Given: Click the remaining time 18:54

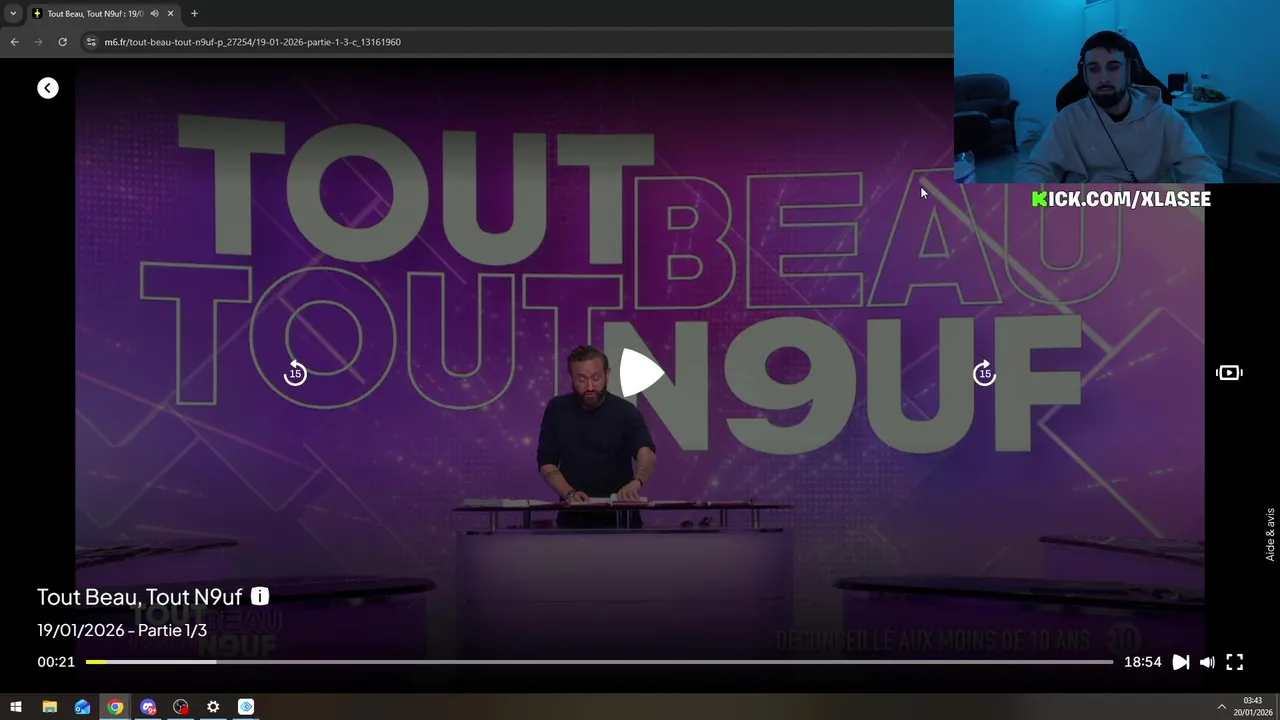Looking at the screenshot, I should click(1142, 662).
